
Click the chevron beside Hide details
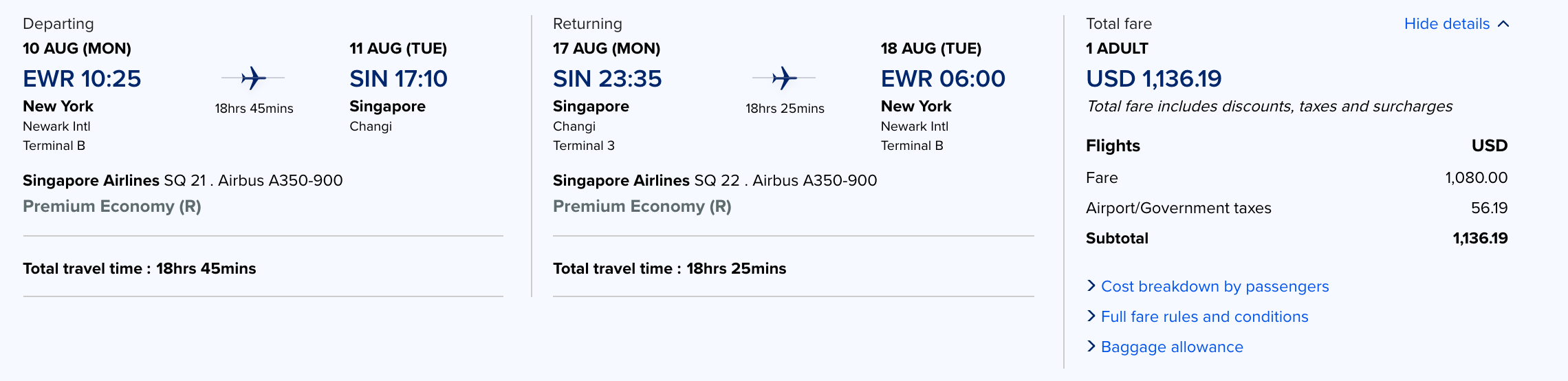click(x=1503, y=24)
